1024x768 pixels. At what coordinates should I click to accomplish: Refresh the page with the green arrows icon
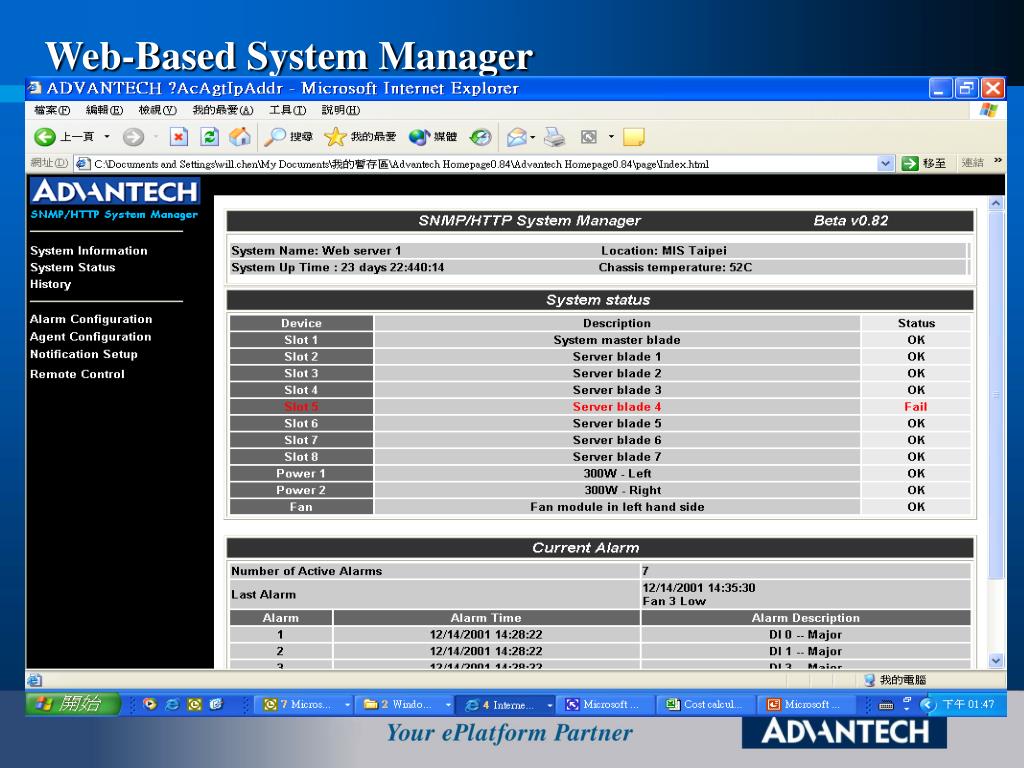[x=209, y=136]
